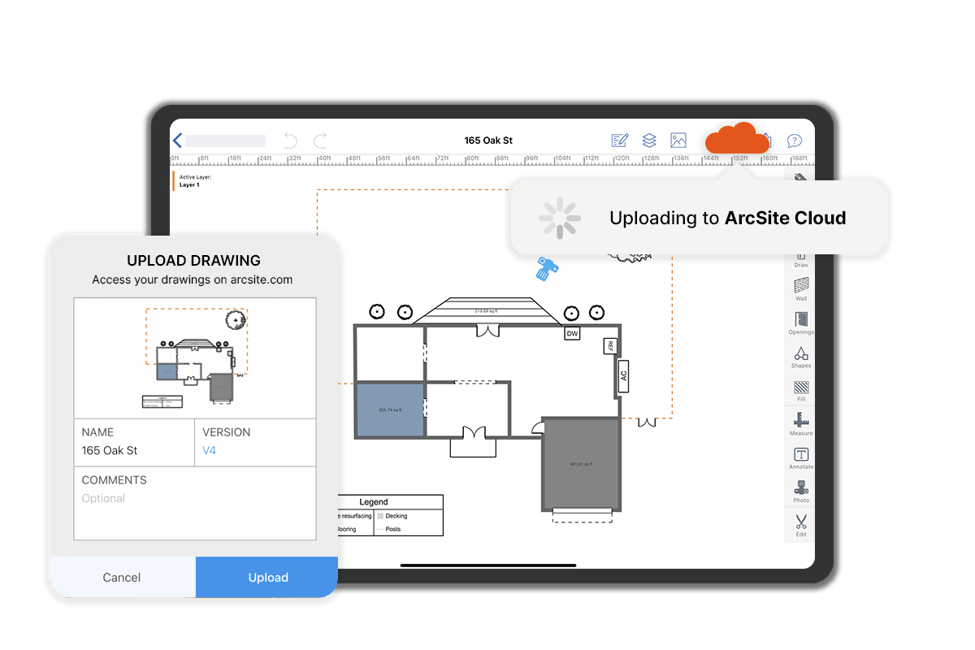This screenshot has width=975, height=650.
Task: Click the redo arrow icon
Action: (321, 141)
